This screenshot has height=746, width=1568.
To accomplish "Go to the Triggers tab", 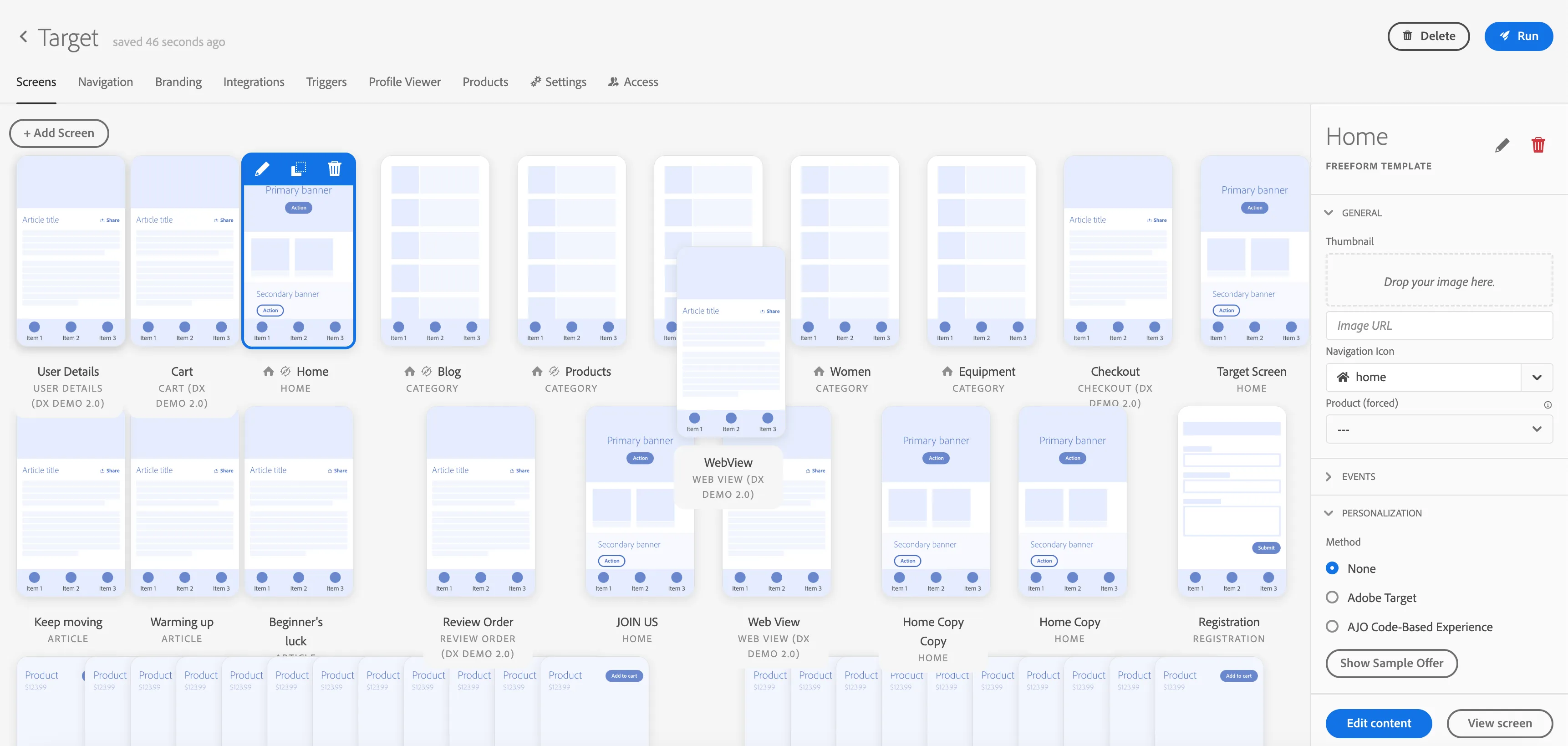I will (x=326, y=82).
